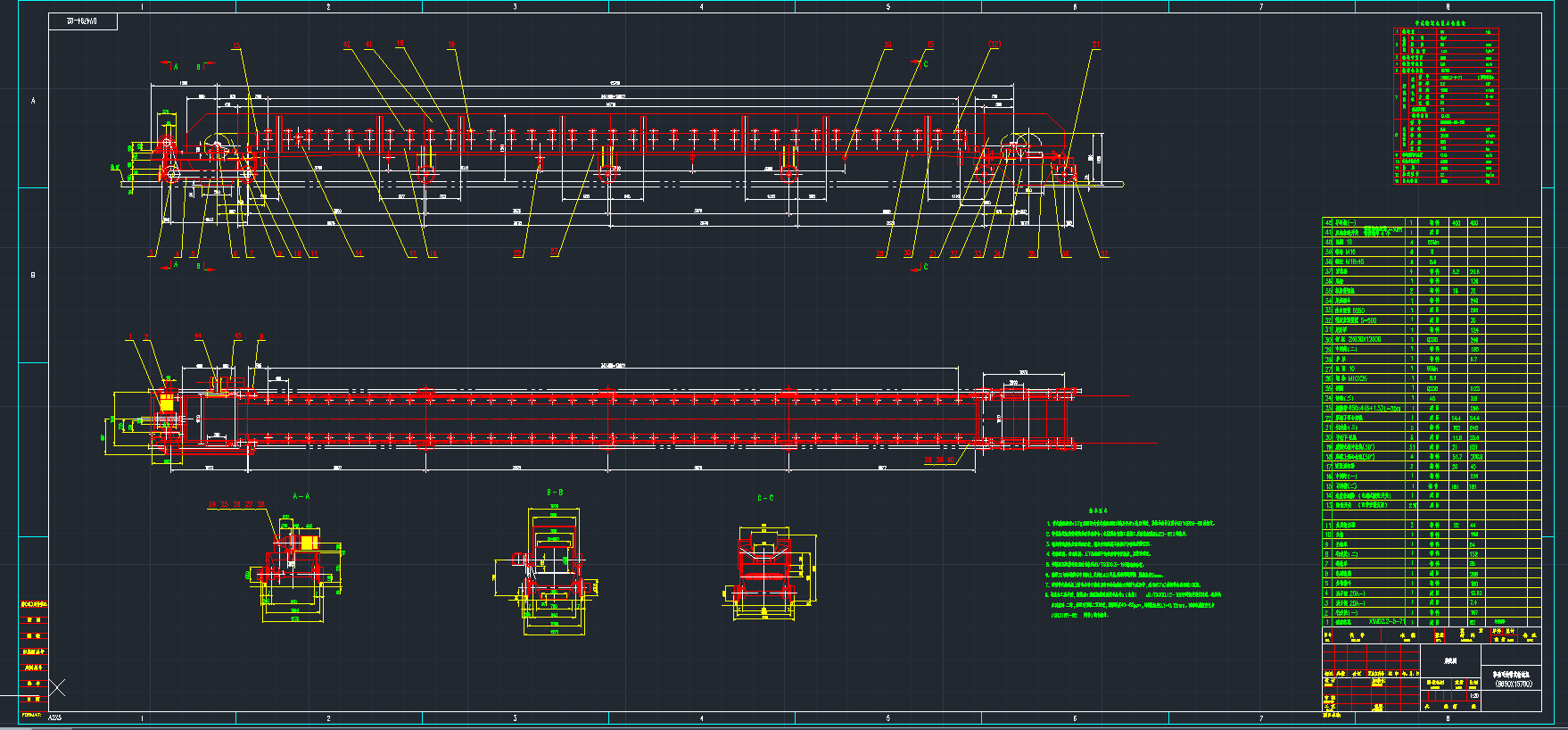Select part balloon number 22 below elevation view
1568x730 pixels.
[517, 254]
